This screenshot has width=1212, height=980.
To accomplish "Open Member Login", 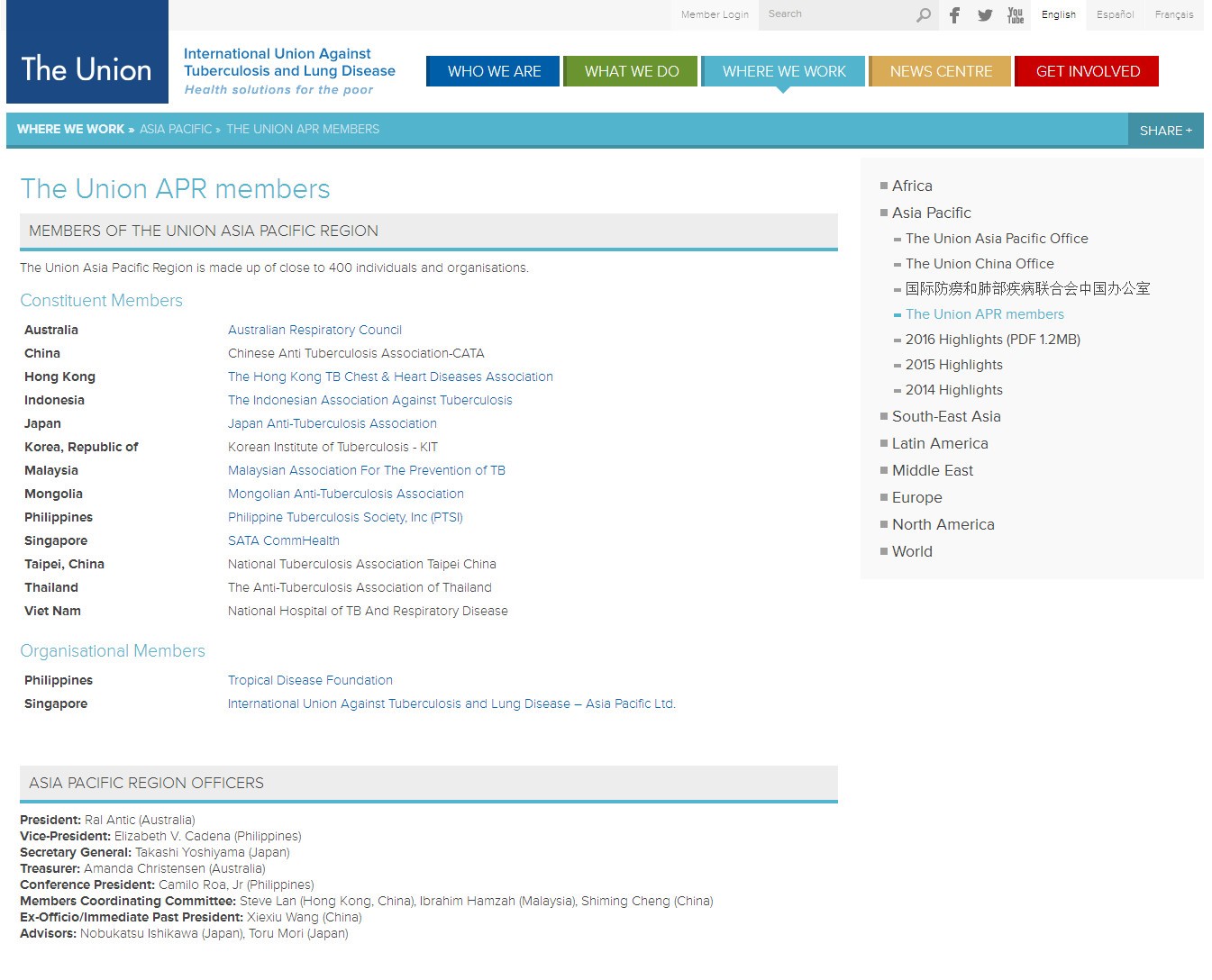I will click(x=715, y=14).
